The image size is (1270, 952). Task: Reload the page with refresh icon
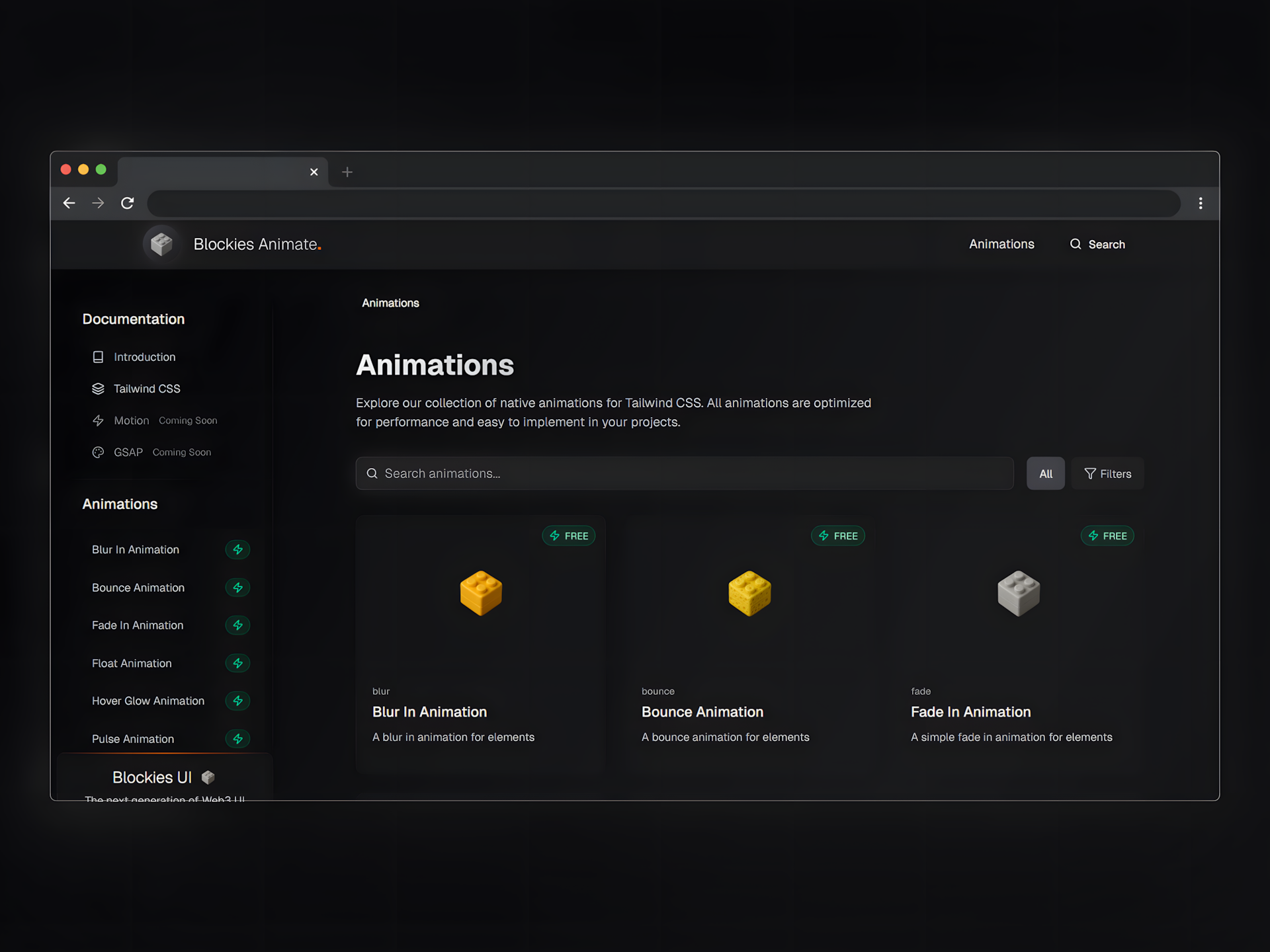tap(128, 203)
